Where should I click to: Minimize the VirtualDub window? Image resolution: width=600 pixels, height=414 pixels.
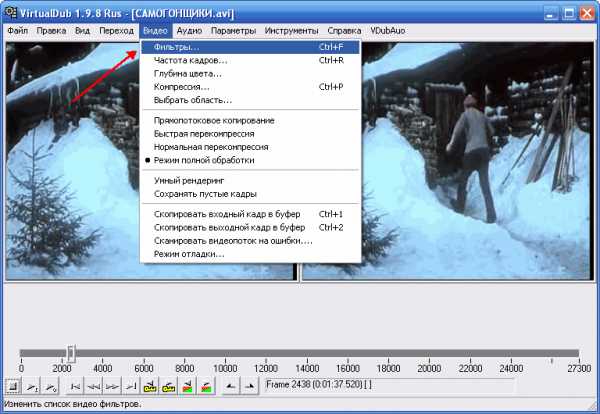[551, 13]
